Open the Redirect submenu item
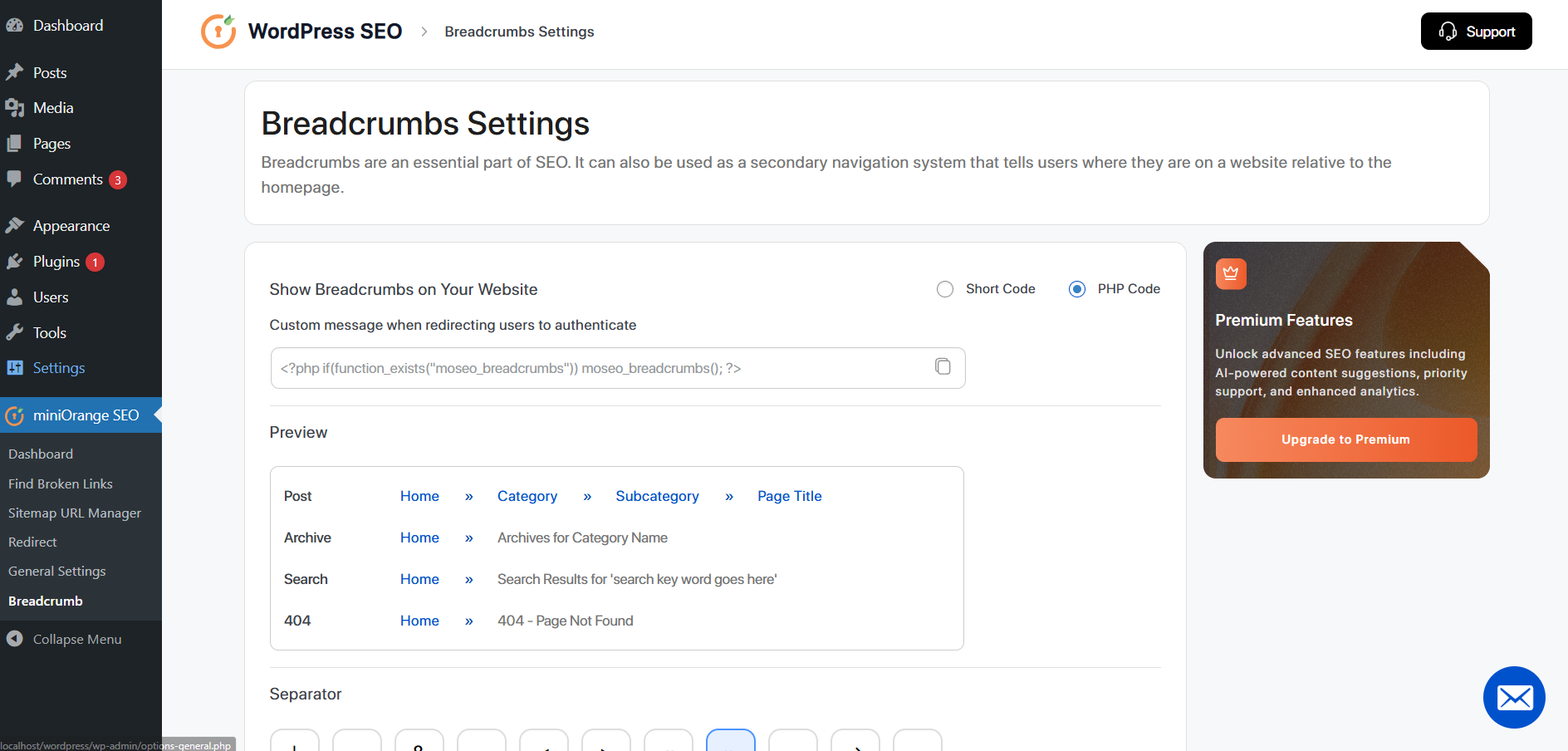1568x751 pixels. tap(32, 542)
